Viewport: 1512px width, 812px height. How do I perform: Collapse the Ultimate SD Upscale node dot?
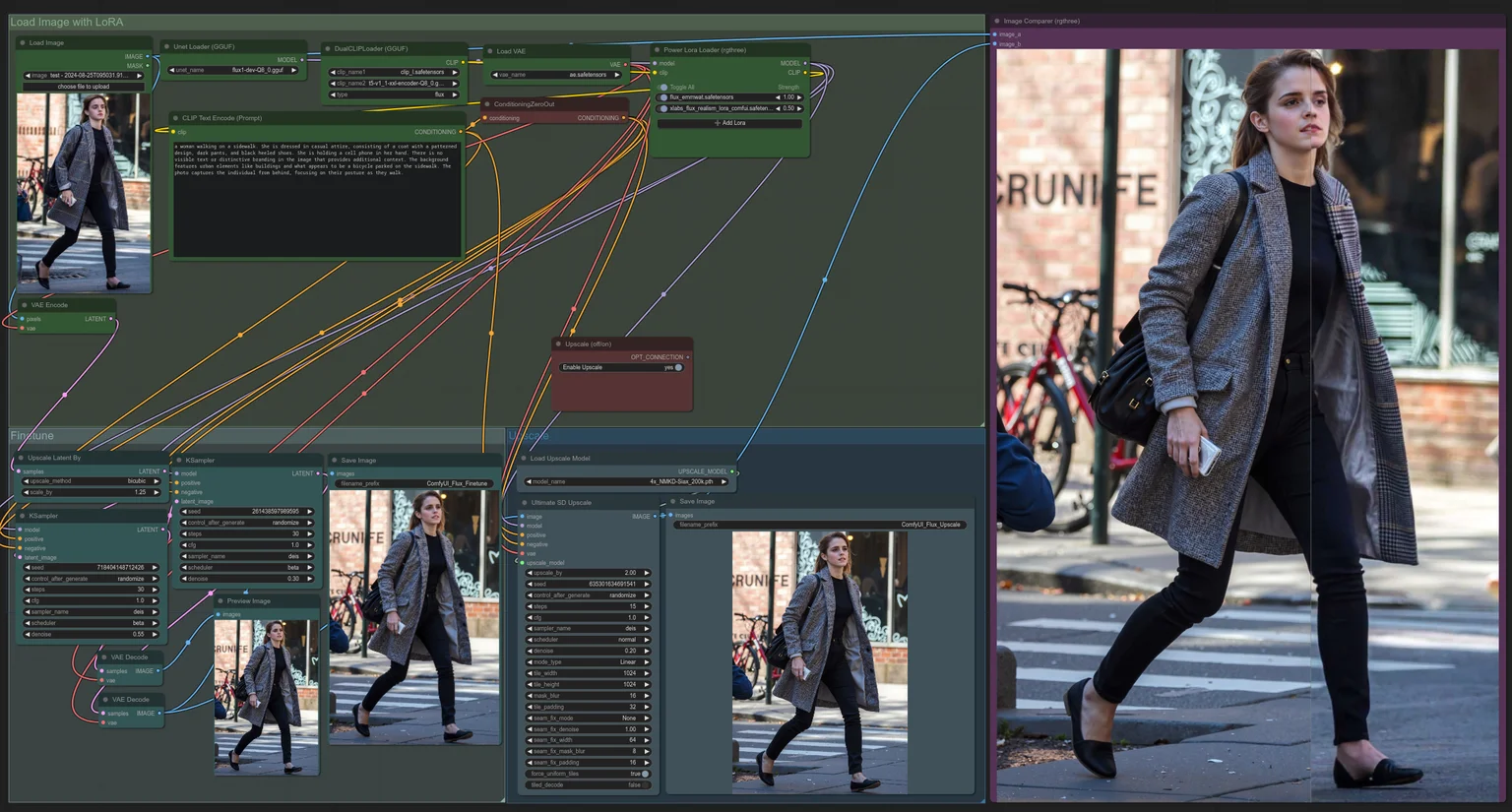524,503
